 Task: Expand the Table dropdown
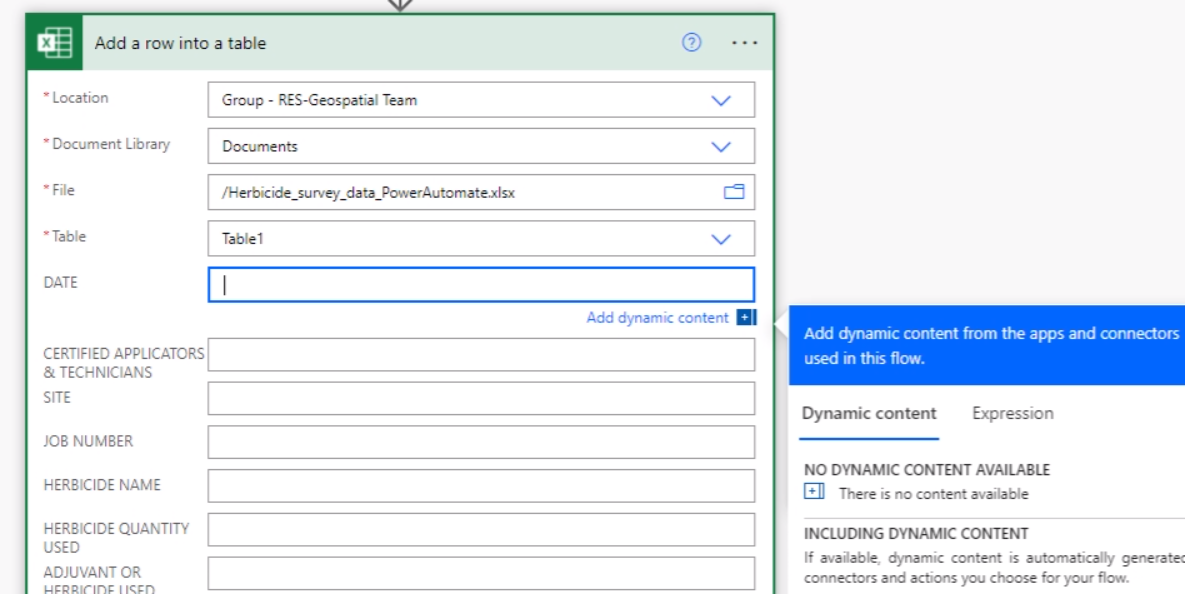coord(720,239)
